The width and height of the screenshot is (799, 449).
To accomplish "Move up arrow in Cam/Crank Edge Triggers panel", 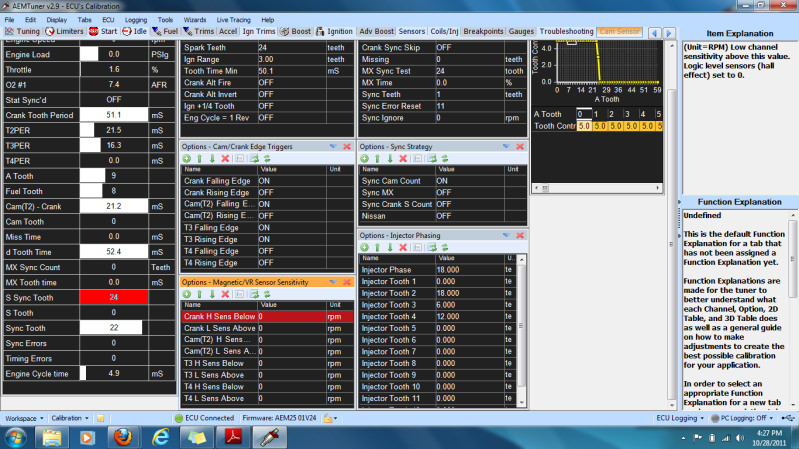I will 199,159.
